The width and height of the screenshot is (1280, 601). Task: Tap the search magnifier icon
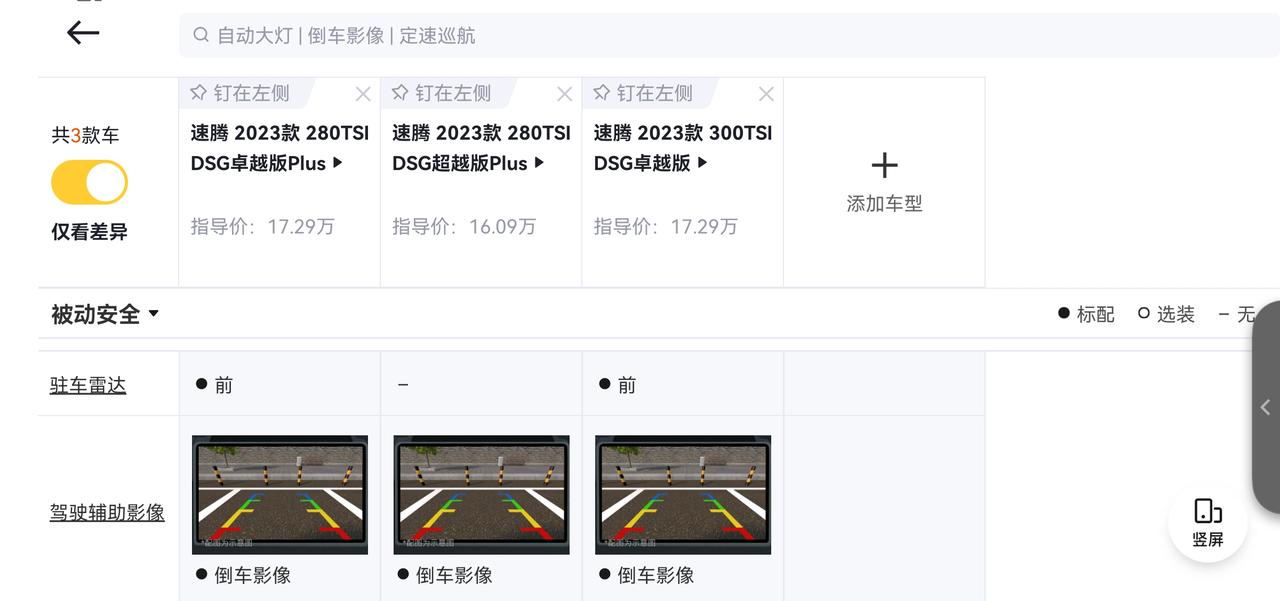click(x=201, y=35)
